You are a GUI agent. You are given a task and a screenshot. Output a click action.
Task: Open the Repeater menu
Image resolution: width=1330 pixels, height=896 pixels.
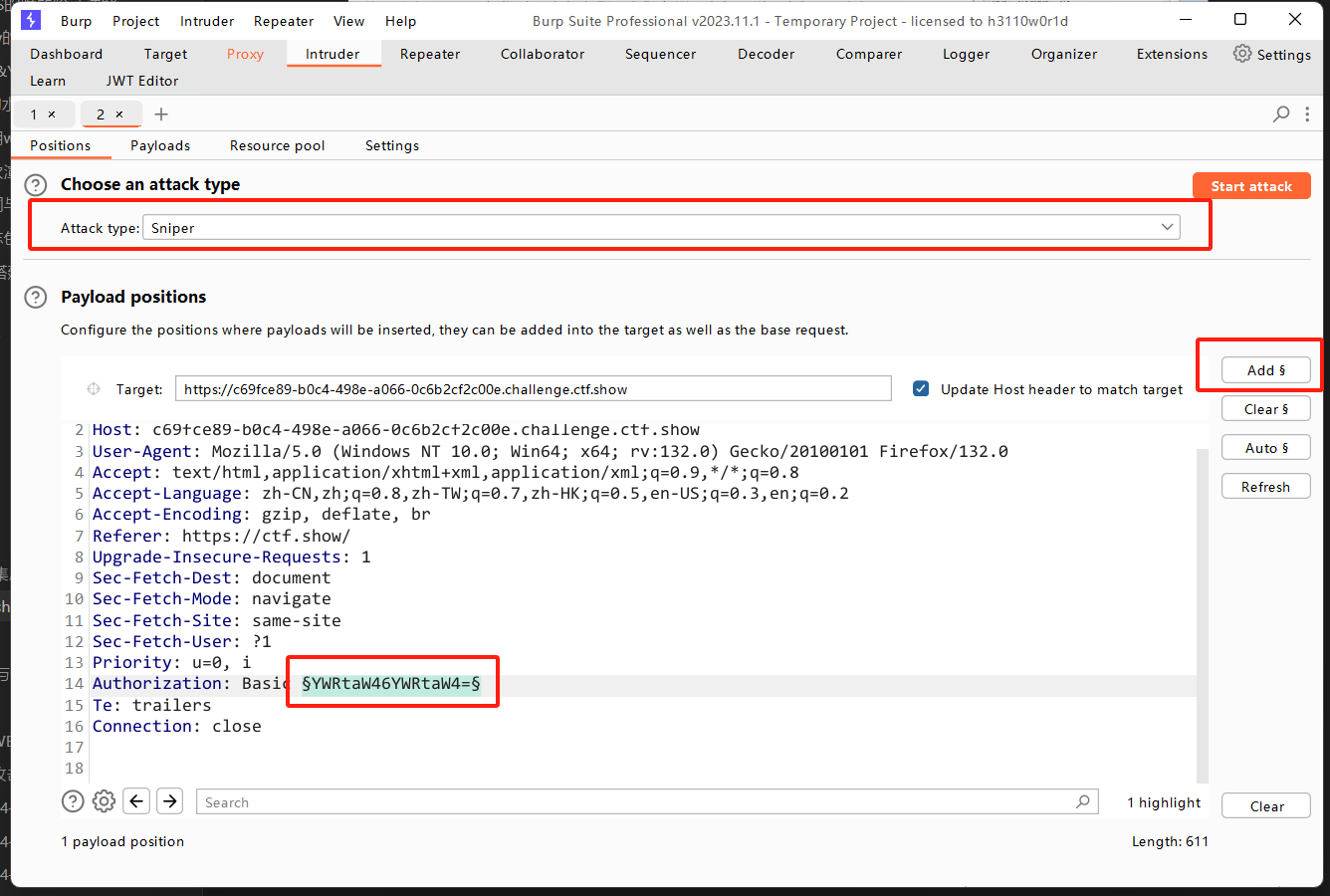(284, 21)
